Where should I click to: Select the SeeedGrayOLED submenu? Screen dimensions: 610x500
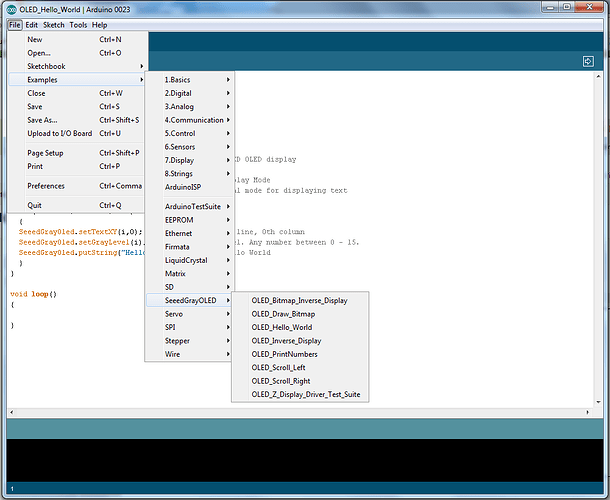[189, 300]
